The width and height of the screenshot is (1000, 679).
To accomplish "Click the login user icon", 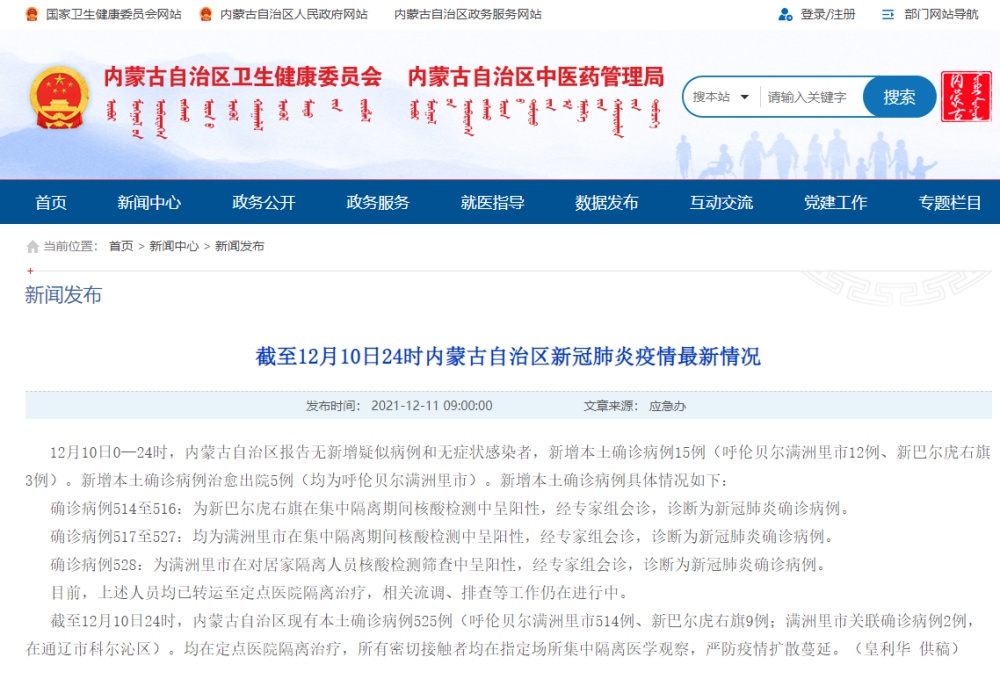I will pyautogui.click(x=785, y=14).
